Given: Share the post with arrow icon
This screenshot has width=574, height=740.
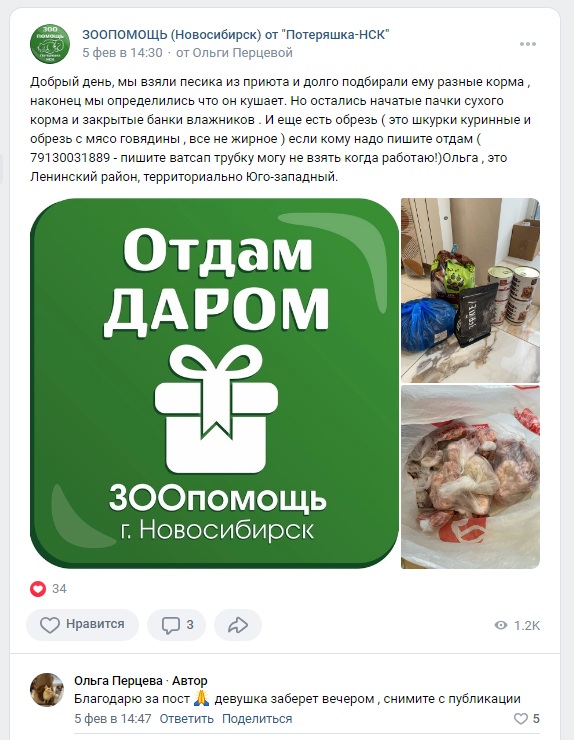Looking at the screenshot, I should (x=238, y=625).
